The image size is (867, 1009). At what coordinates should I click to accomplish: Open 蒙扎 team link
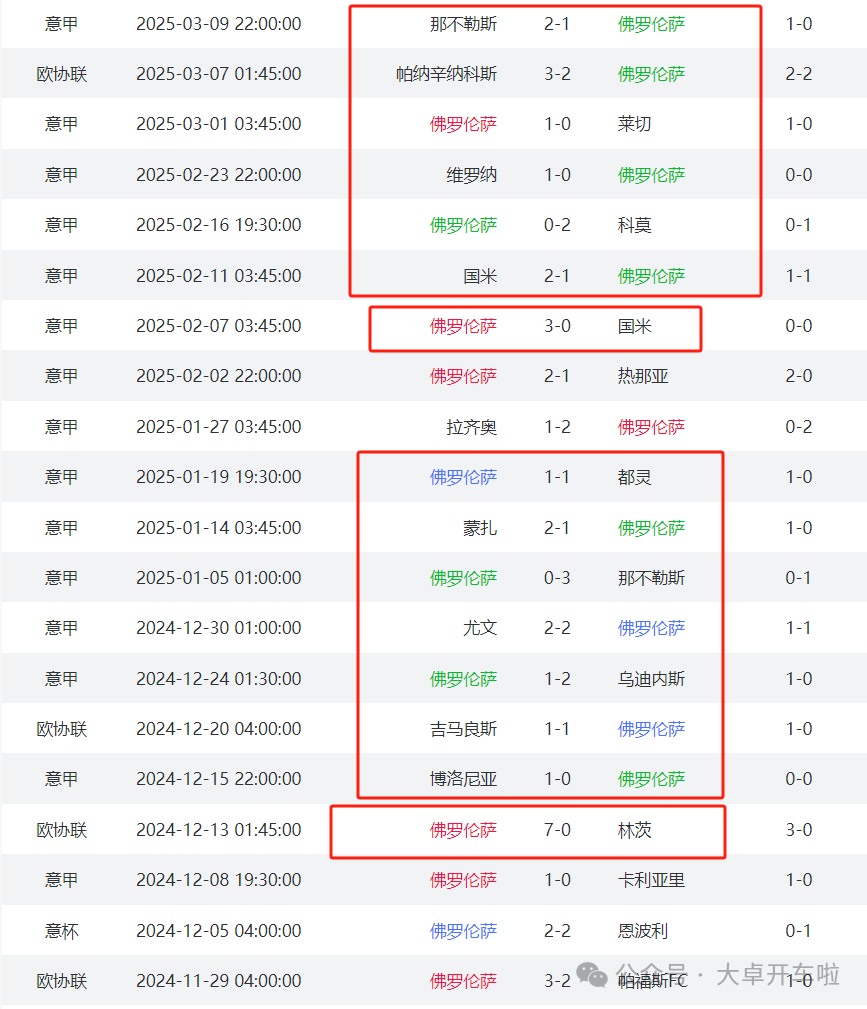[480, 528]
